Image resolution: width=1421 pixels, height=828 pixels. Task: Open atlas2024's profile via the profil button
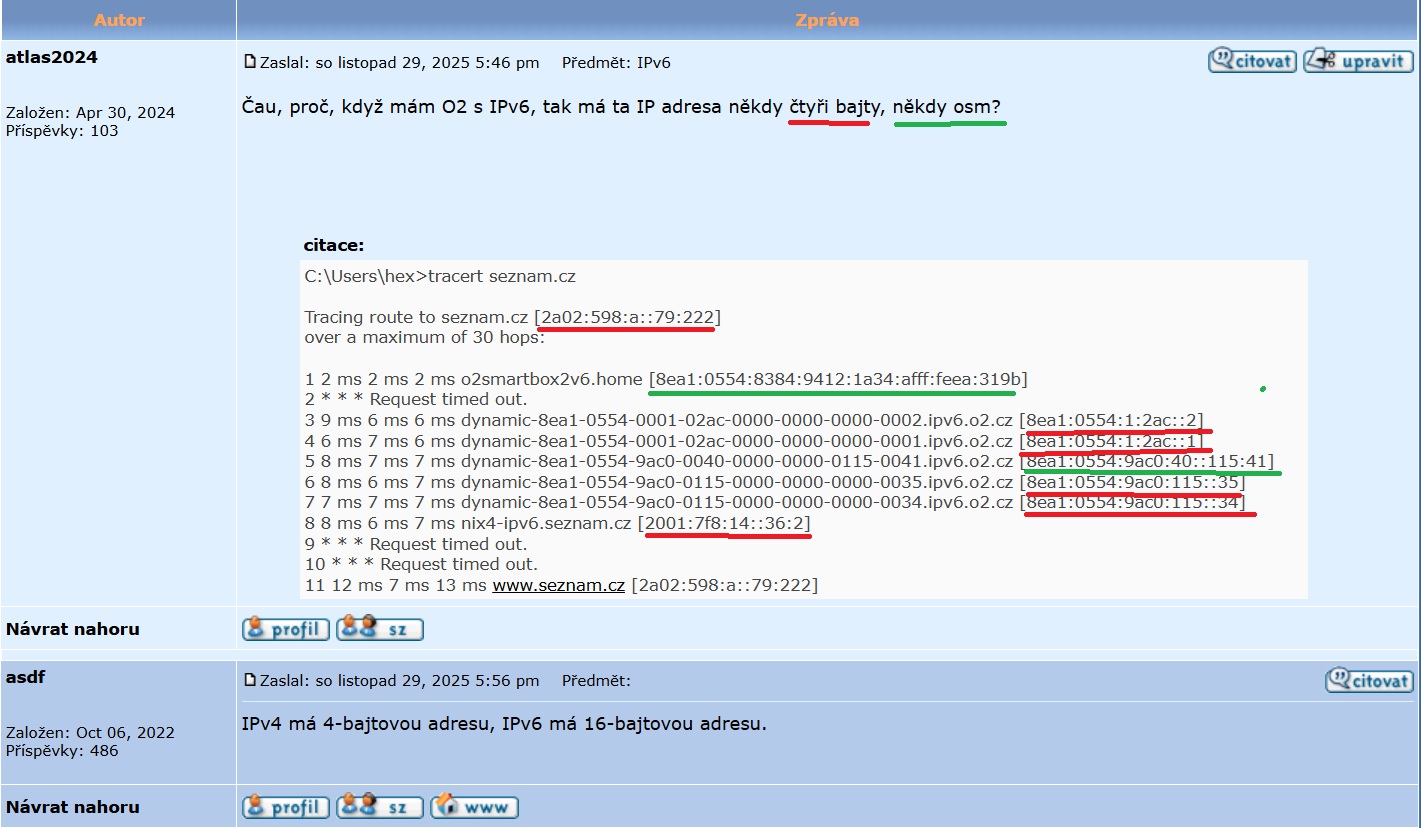(x=286, y=629)
